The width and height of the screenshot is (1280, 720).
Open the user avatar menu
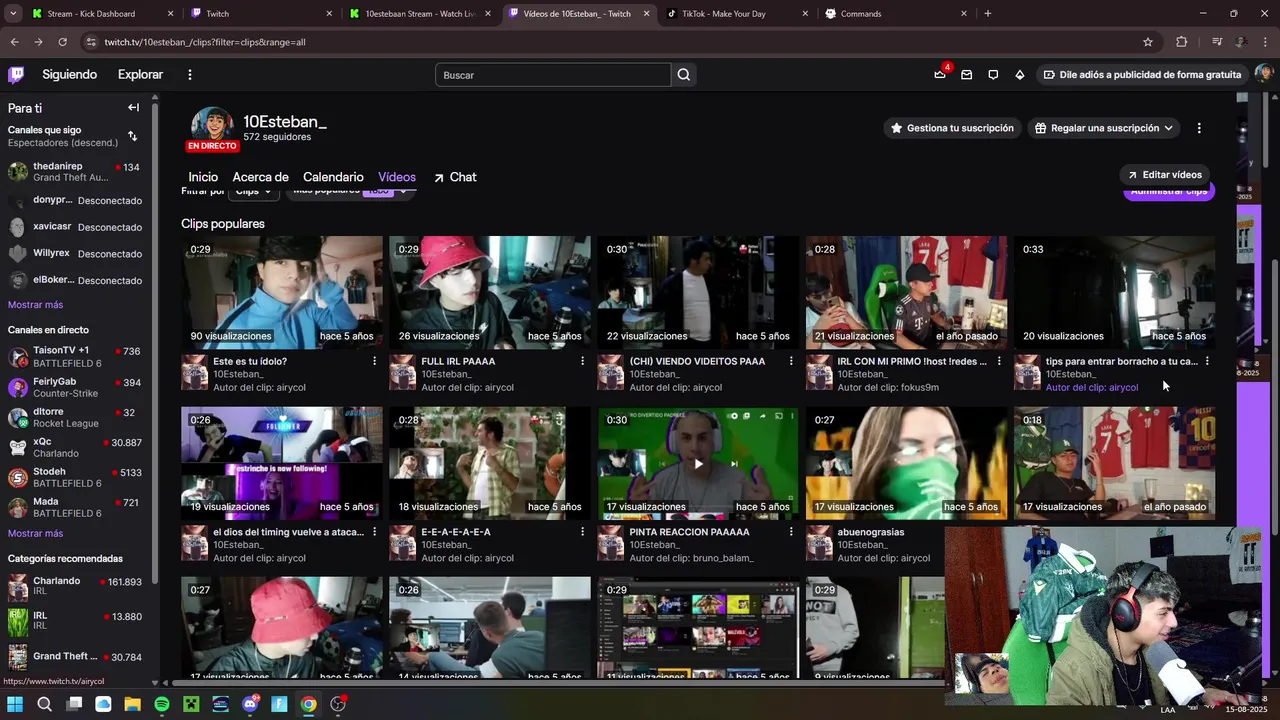click(1264, 74)
